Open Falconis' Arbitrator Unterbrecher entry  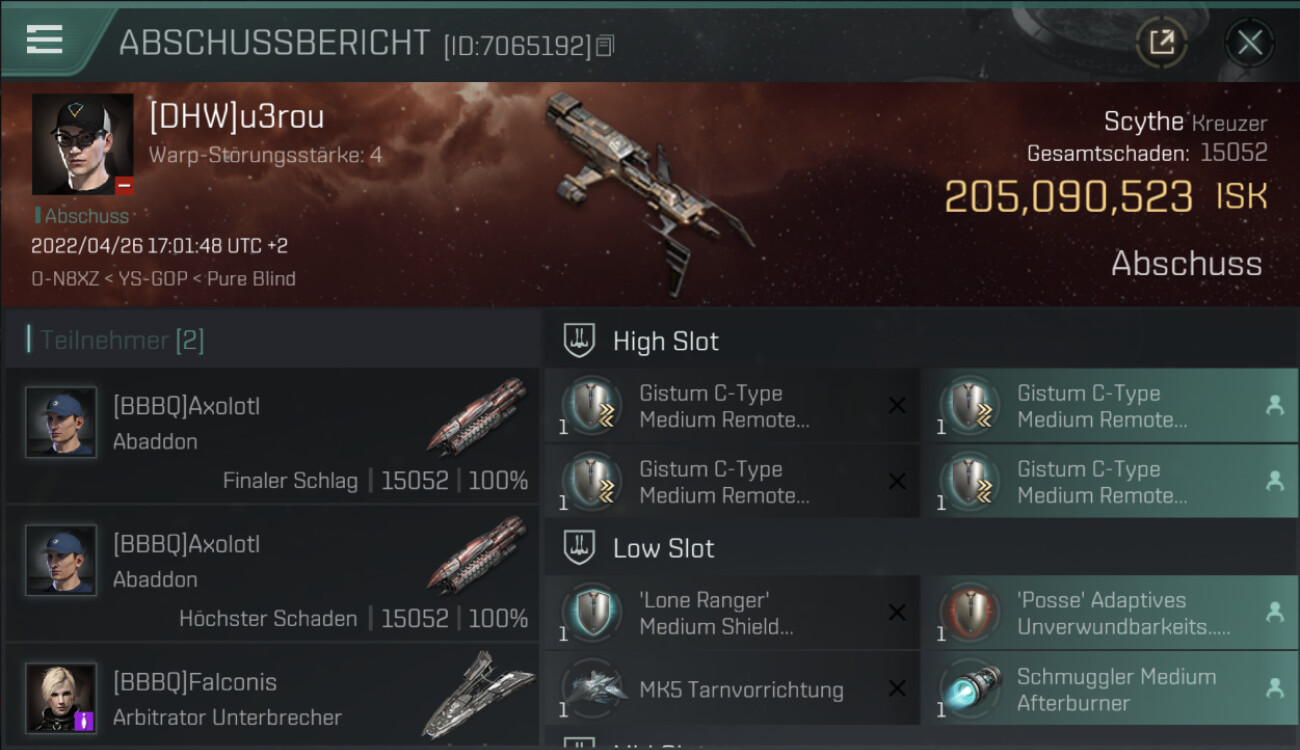272,696
